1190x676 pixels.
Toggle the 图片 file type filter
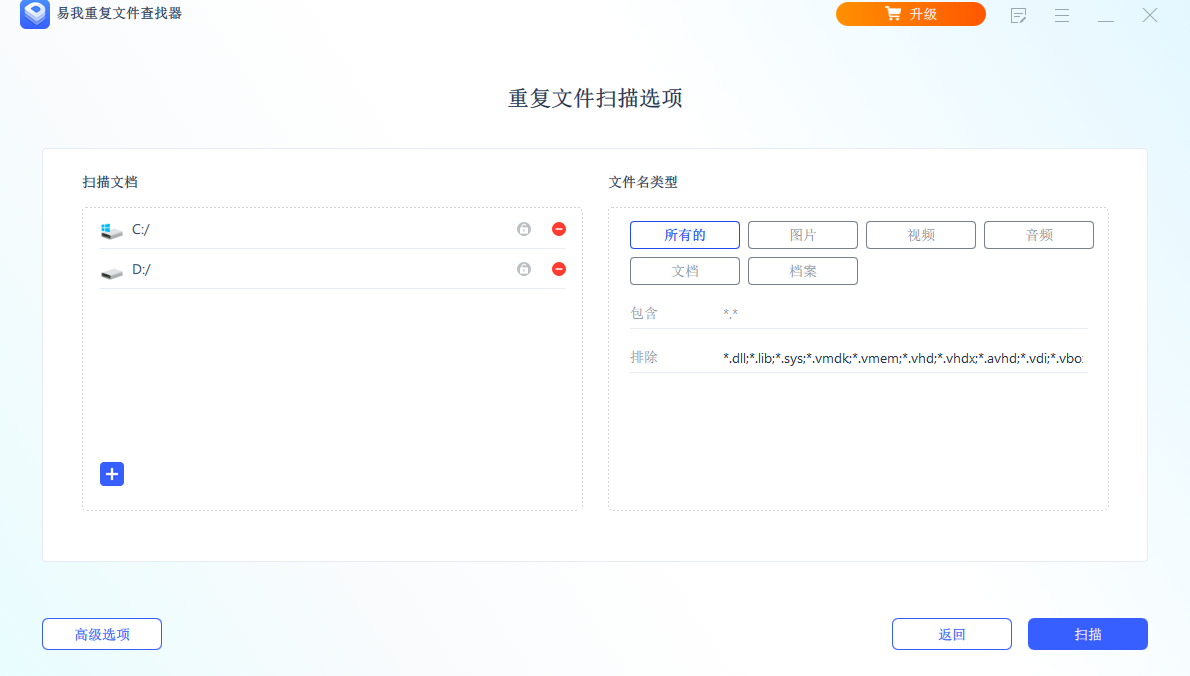coord(802,234)
